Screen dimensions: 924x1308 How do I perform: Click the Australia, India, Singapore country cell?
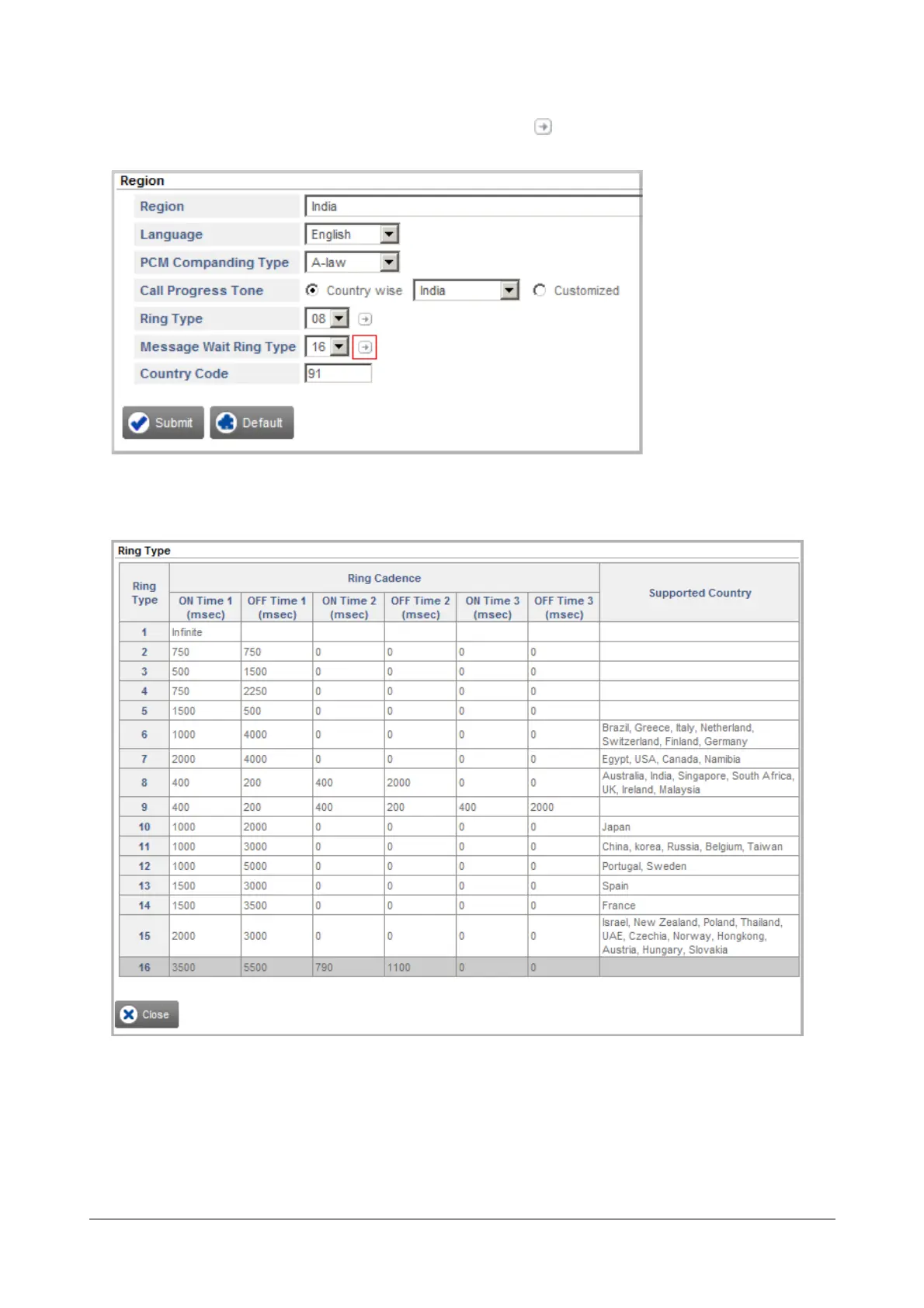click(x=700, y=782)
